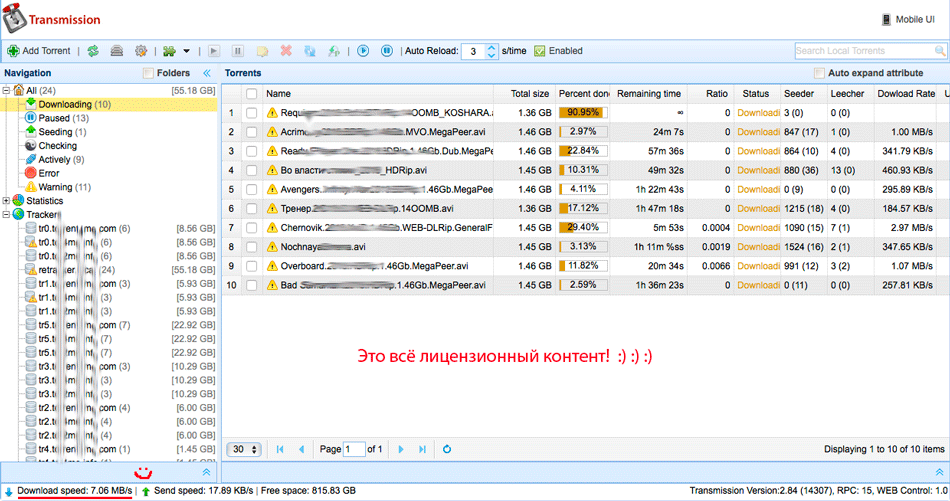Image resolution: width=950 pixels, height=501 pixels.
Task: Open the 30 rows-per-page dropdown
Action: tap(244, 450)
